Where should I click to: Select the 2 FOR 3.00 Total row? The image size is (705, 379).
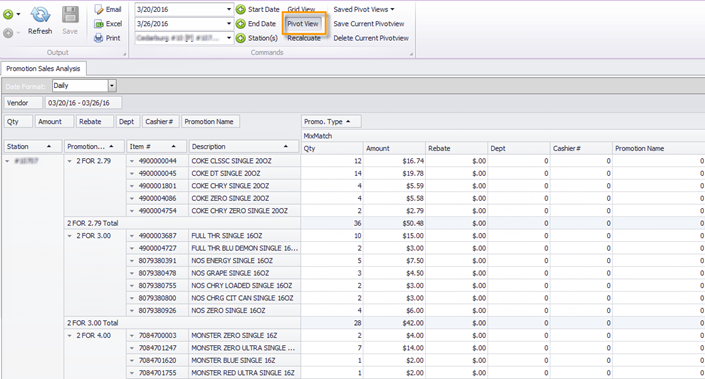(182, 323)
